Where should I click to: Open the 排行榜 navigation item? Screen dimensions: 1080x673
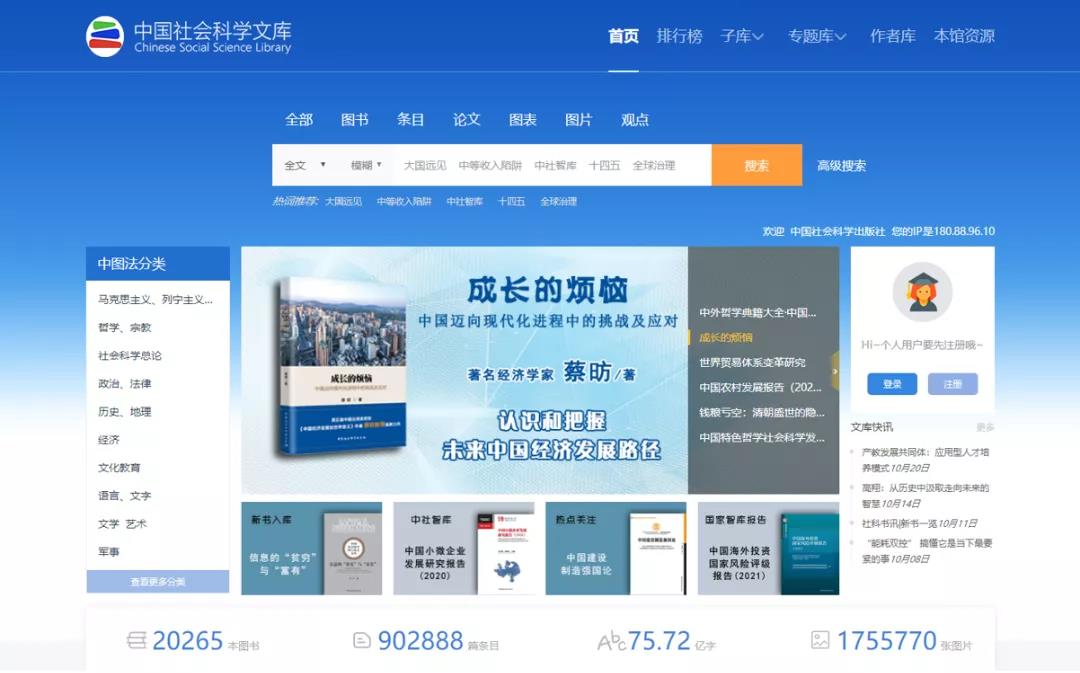coord(679,36)
